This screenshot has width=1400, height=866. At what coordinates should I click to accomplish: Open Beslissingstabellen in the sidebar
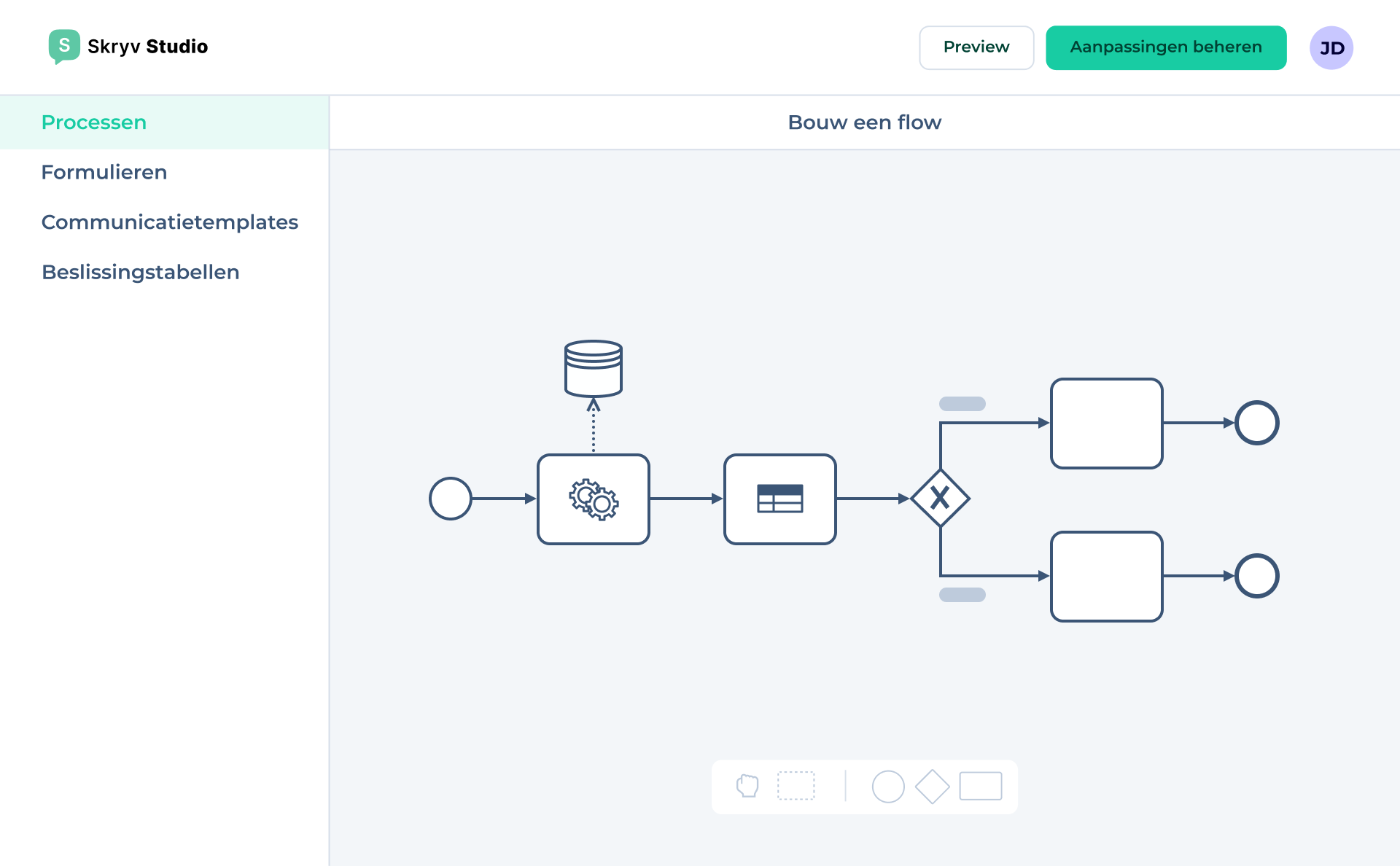[140, 272]
